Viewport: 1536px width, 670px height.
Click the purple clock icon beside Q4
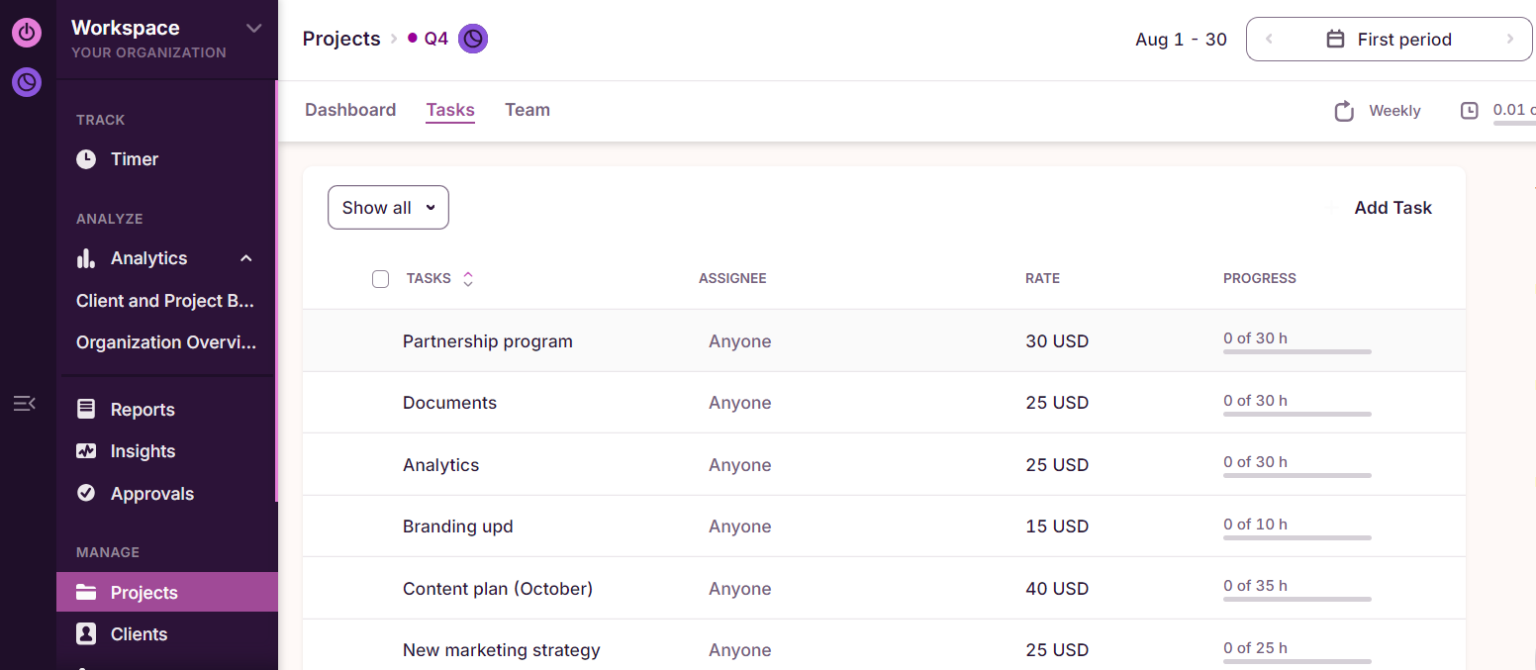point(473,39)
